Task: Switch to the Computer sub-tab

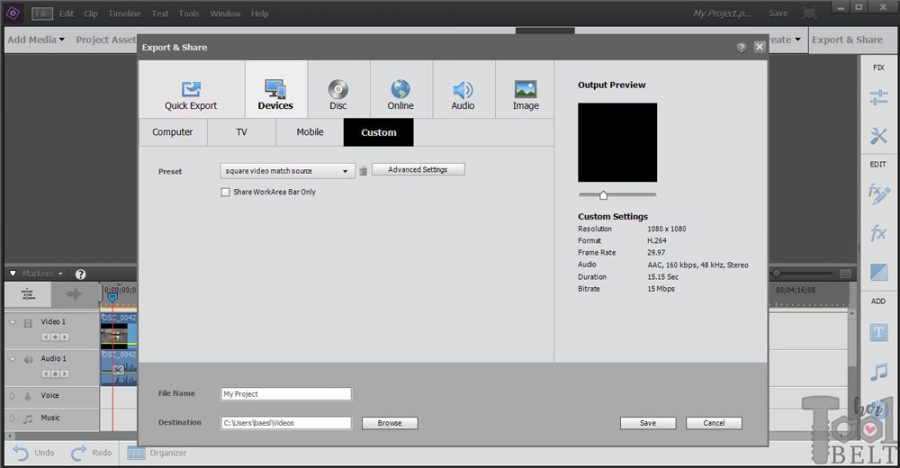Action: click(173, 132)
